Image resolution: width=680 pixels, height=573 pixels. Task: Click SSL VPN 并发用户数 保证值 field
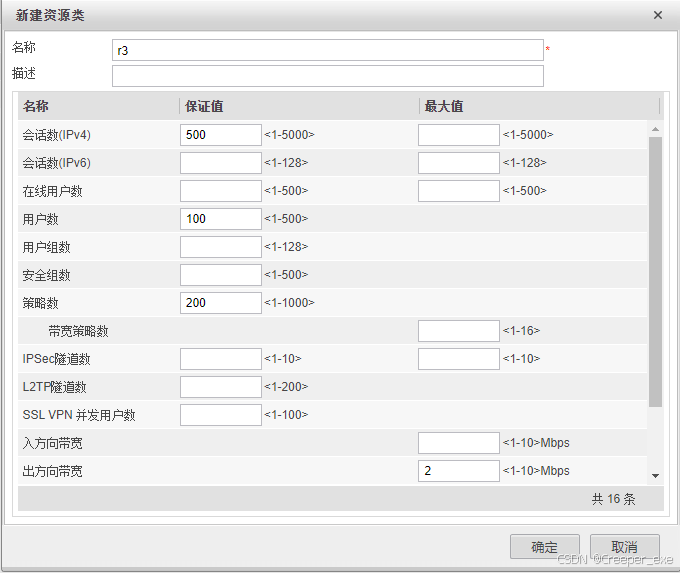pyautogui.click(x=221, y=415)
